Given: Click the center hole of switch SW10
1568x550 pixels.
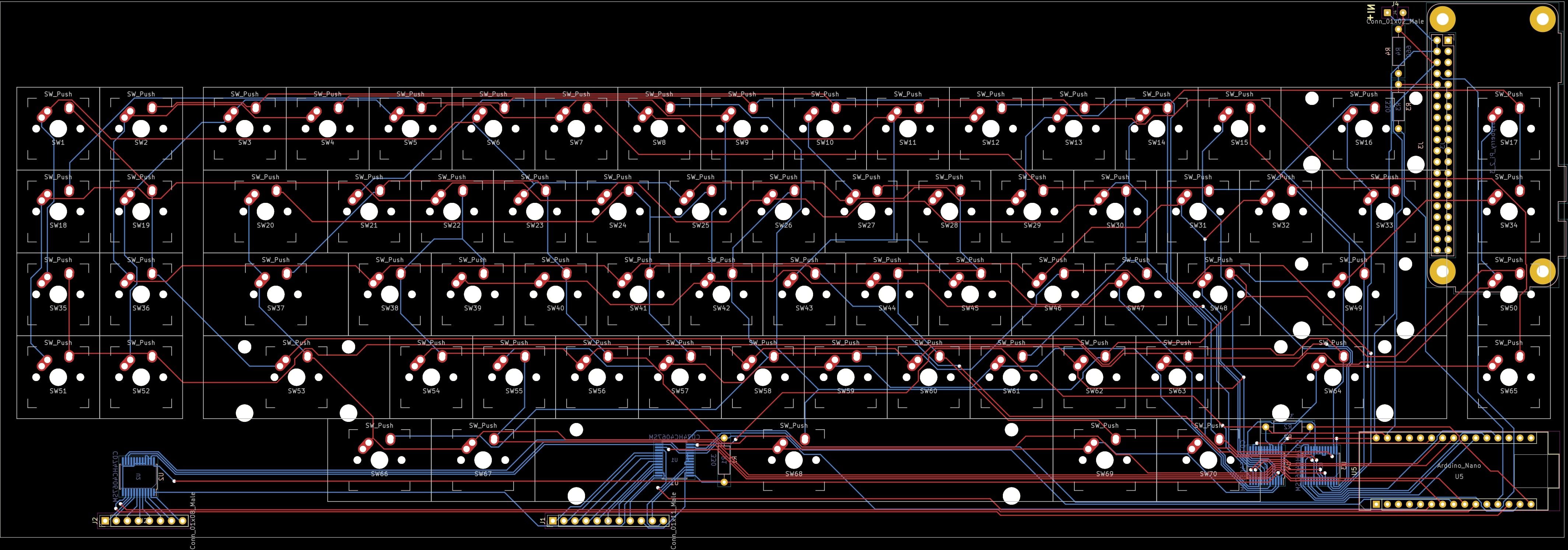Looking at the screenshot, I should pyautogui.click(x=825, y=129).
